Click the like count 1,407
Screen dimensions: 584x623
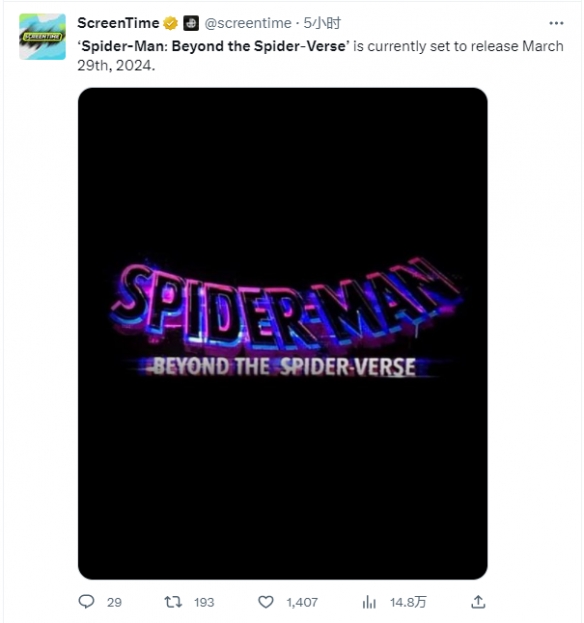(302, 602)
